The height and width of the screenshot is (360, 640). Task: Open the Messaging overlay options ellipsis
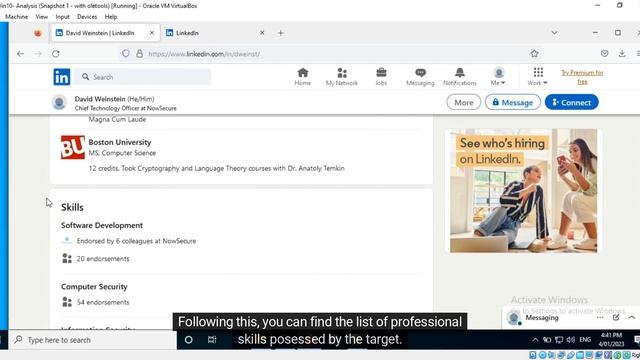click(600, 318)
